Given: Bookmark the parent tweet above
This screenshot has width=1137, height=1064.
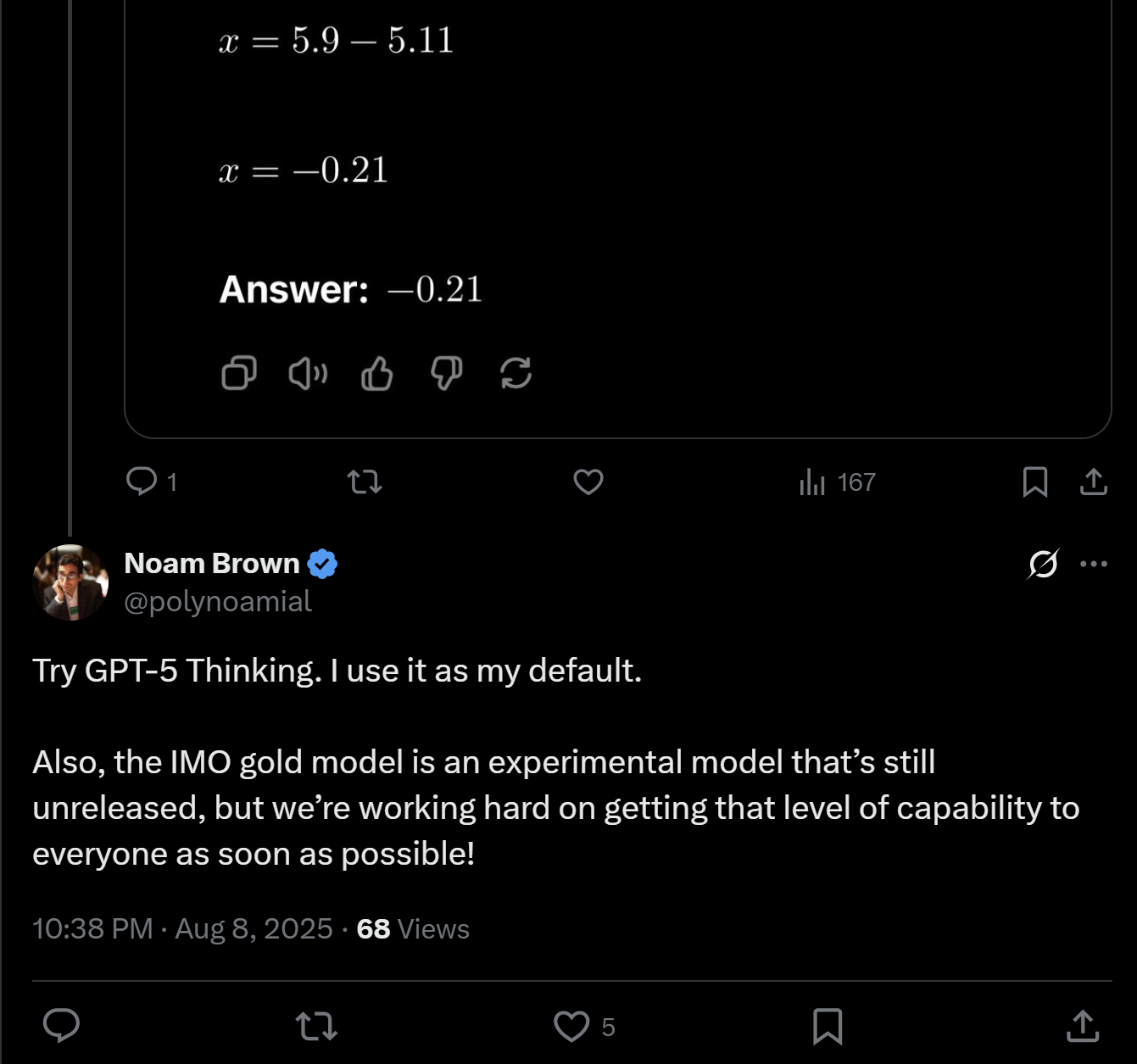Looking at the screenshot, I should tap(1034, 482).
